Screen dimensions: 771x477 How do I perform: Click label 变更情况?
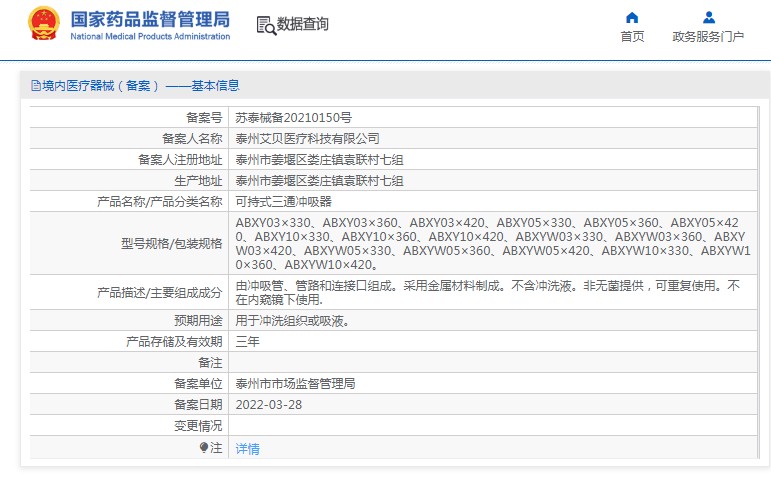click(198, 426)
